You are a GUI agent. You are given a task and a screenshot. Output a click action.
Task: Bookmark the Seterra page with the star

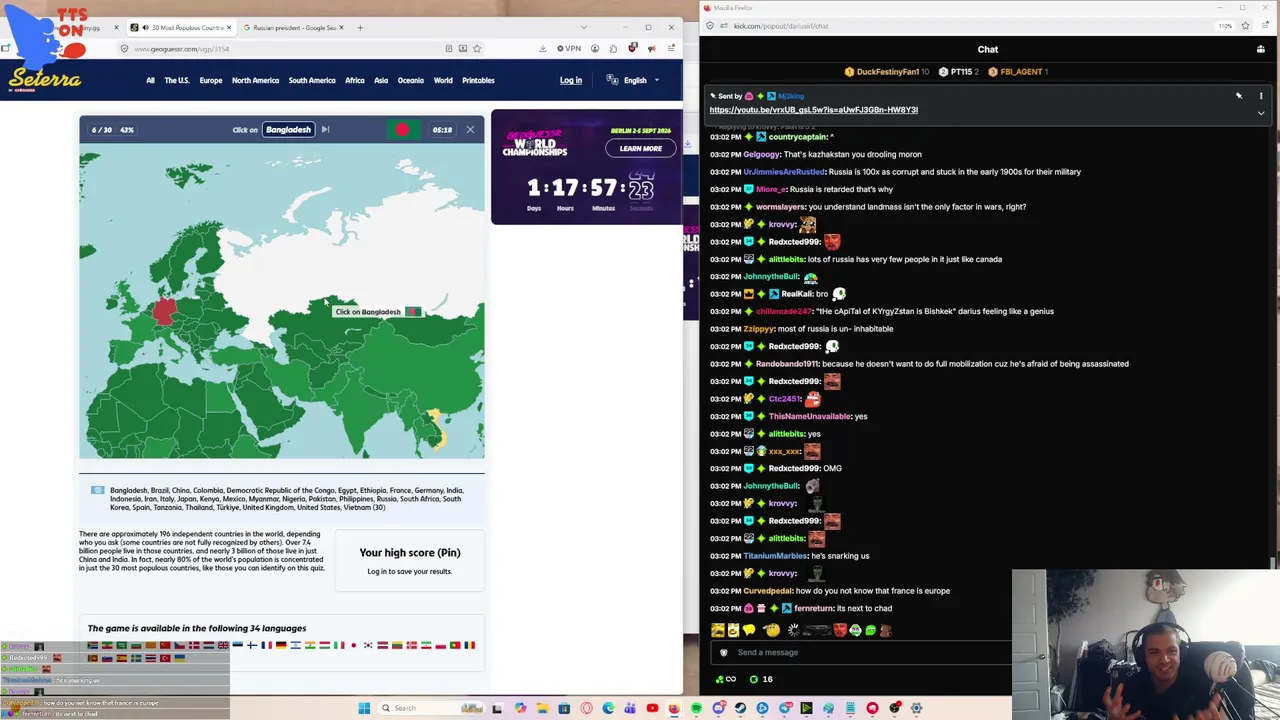click(477, 48)
